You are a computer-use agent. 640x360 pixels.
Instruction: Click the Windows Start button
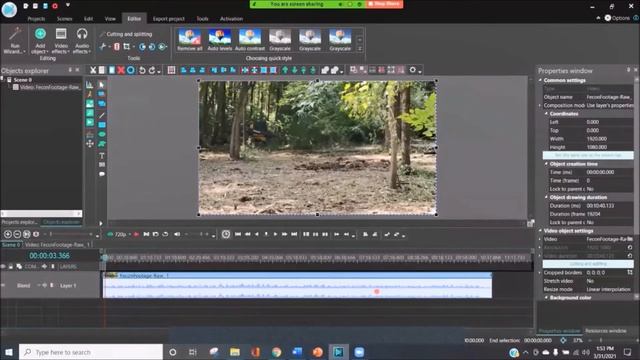click(x=9, y=352)
